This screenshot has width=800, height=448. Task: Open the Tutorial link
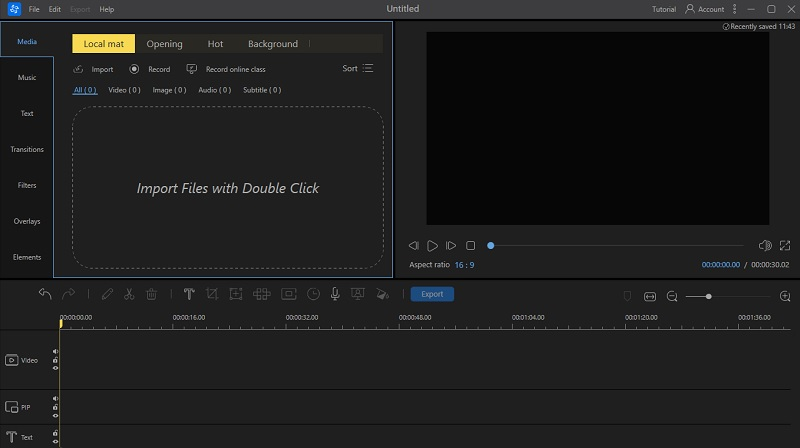664,9
